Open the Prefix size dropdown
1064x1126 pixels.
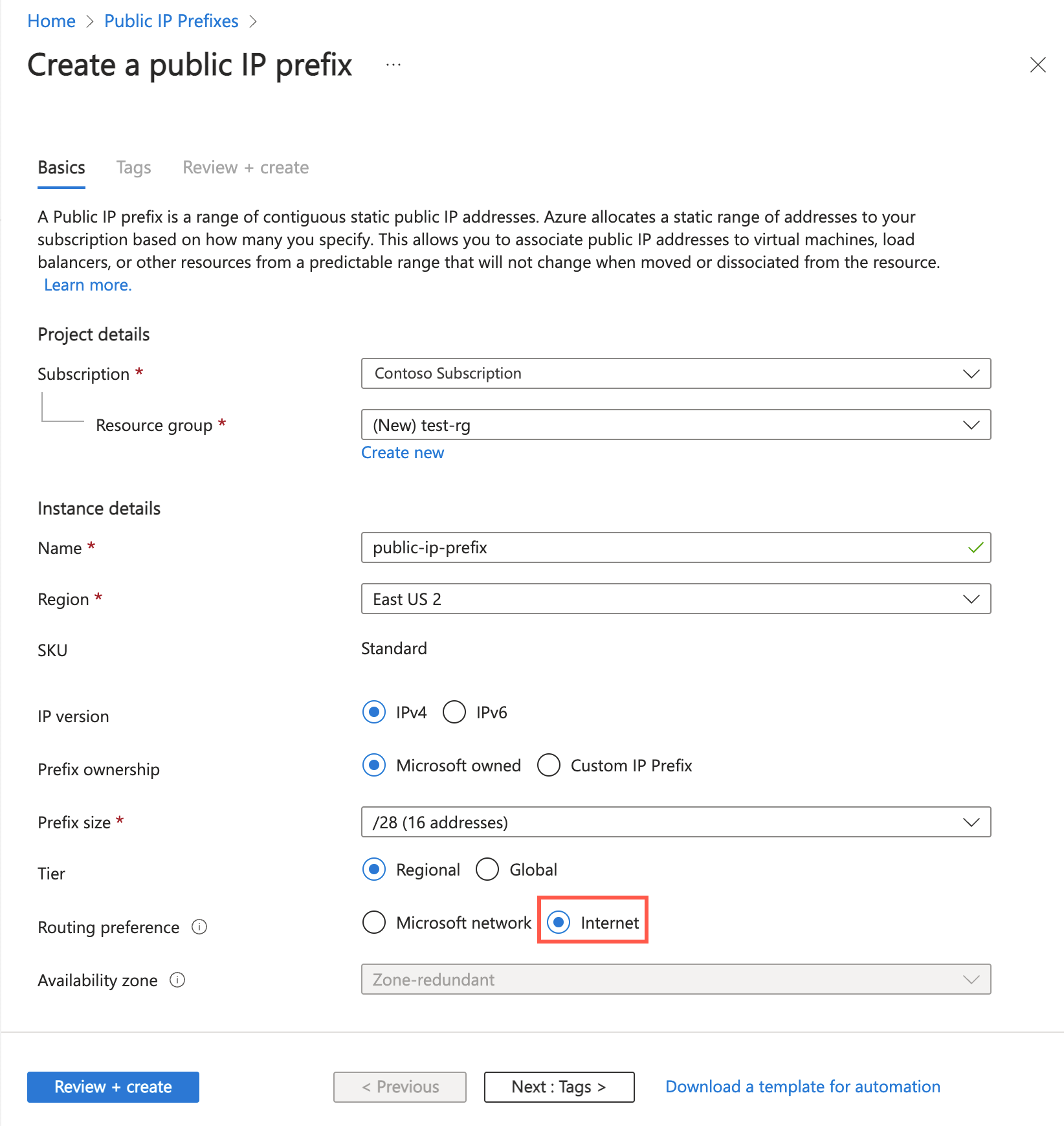tap(676, 822)
